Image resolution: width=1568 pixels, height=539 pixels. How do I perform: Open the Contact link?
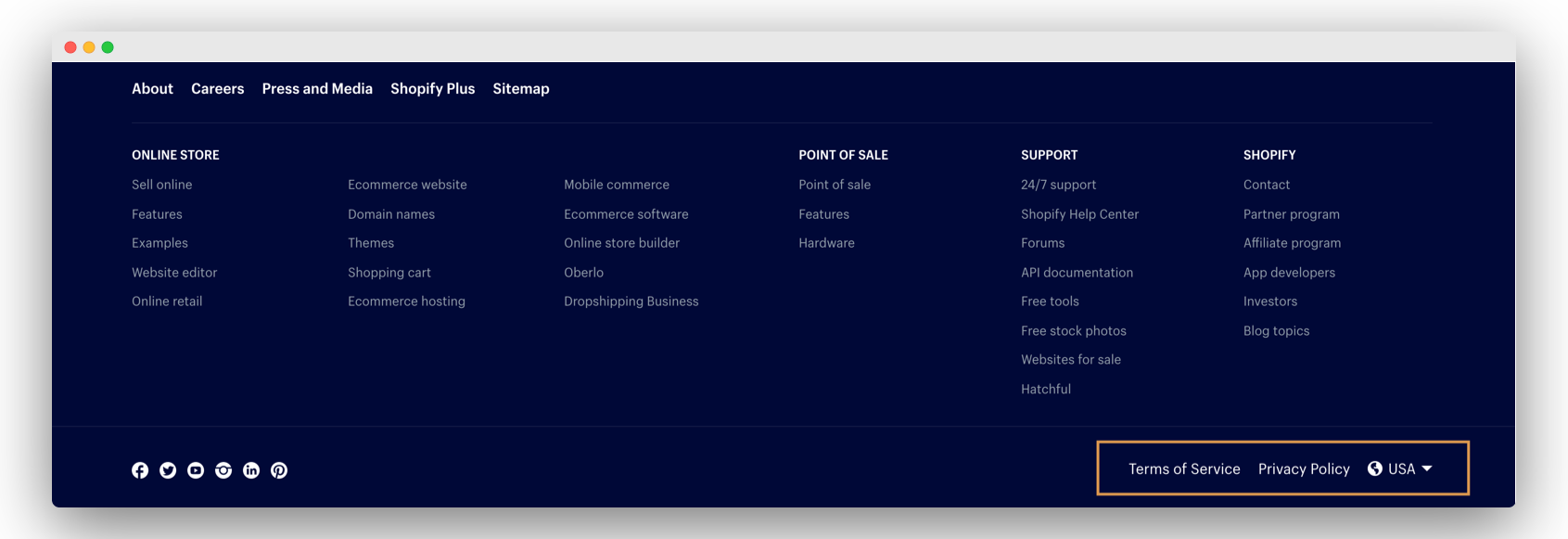1267,185
